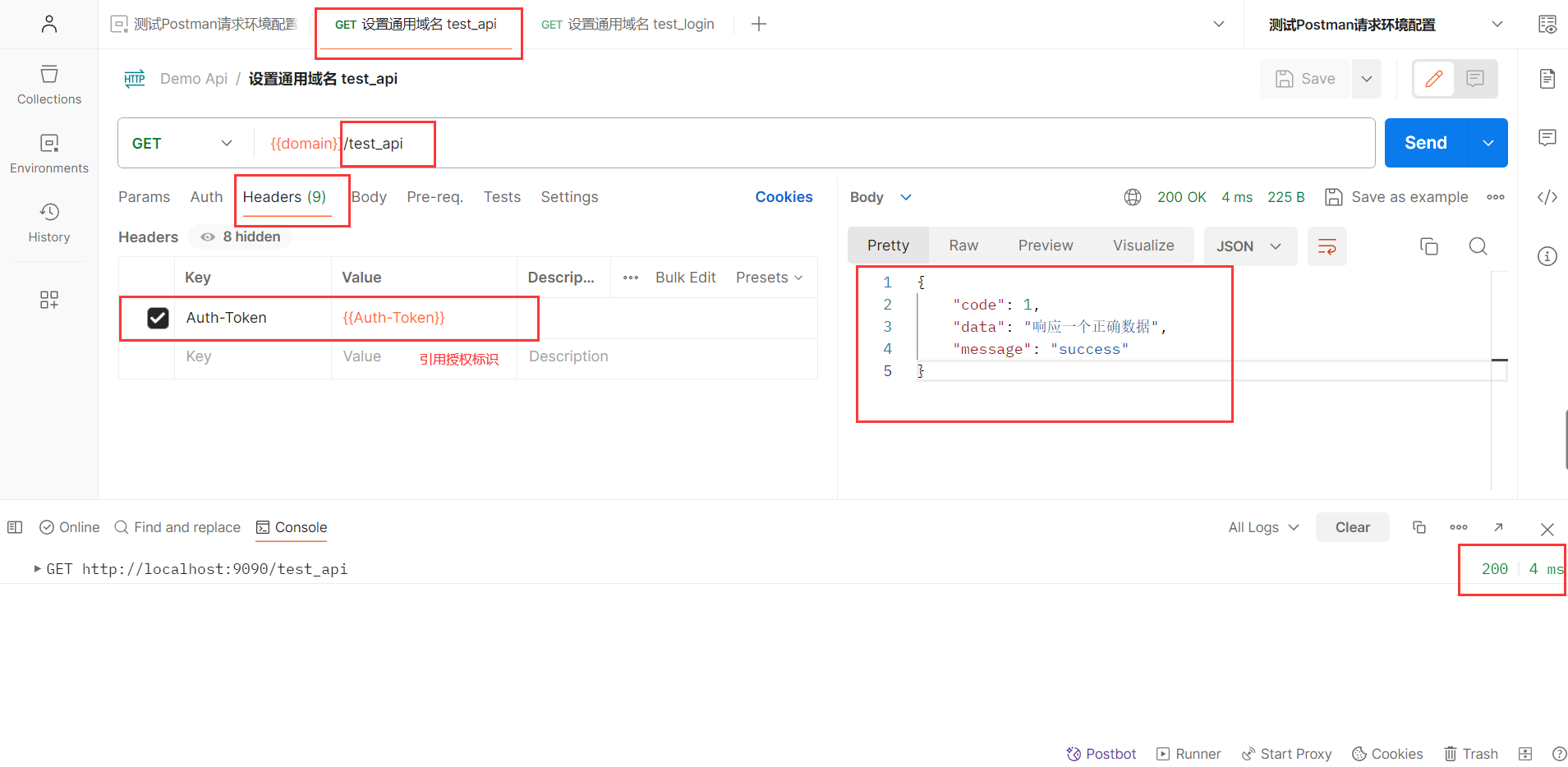The image size is (1568, 767).
Task: Open the environment quick look icon
Action: point(1547,25)
